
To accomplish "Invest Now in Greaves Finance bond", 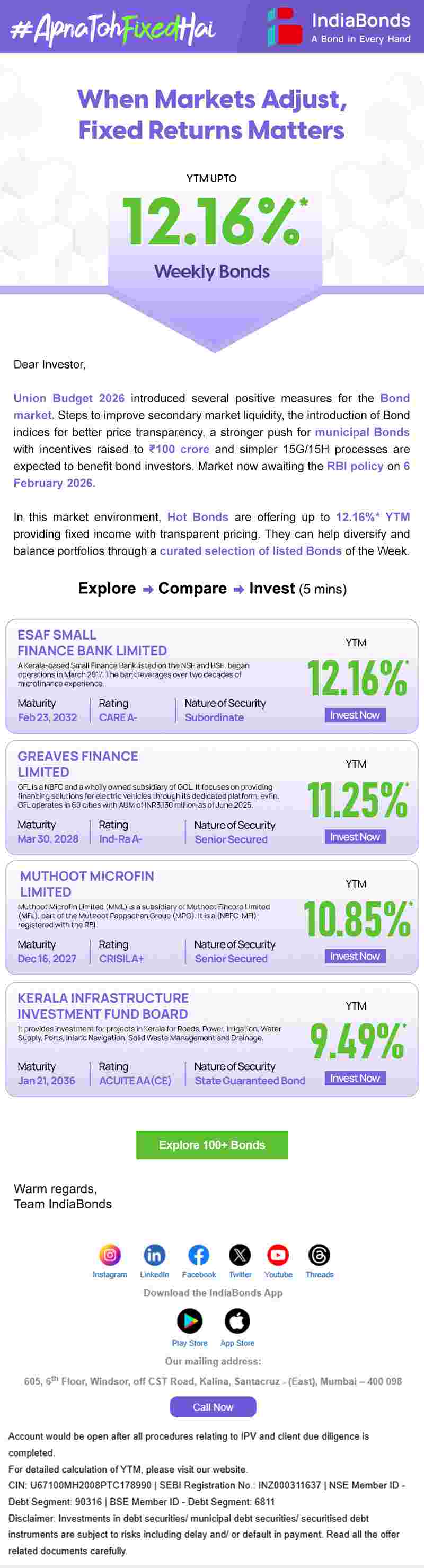I will coord(355,837).
